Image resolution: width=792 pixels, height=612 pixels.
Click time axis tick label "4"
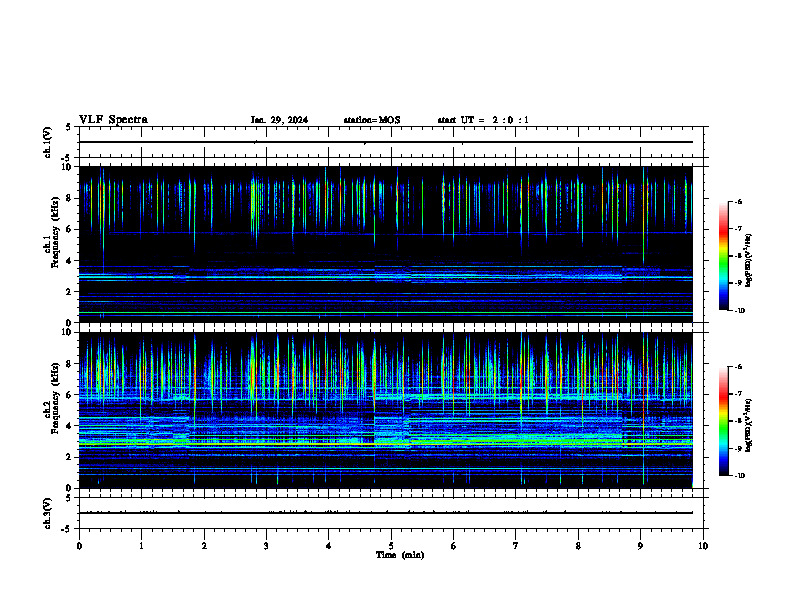pos(329,546)
